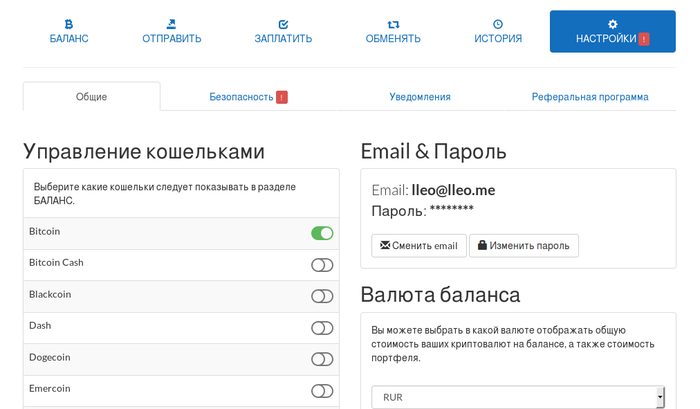Viewport: 700px width, 409px height.
Task: Open the RUR currency dropdown
Action: (518, 397)
